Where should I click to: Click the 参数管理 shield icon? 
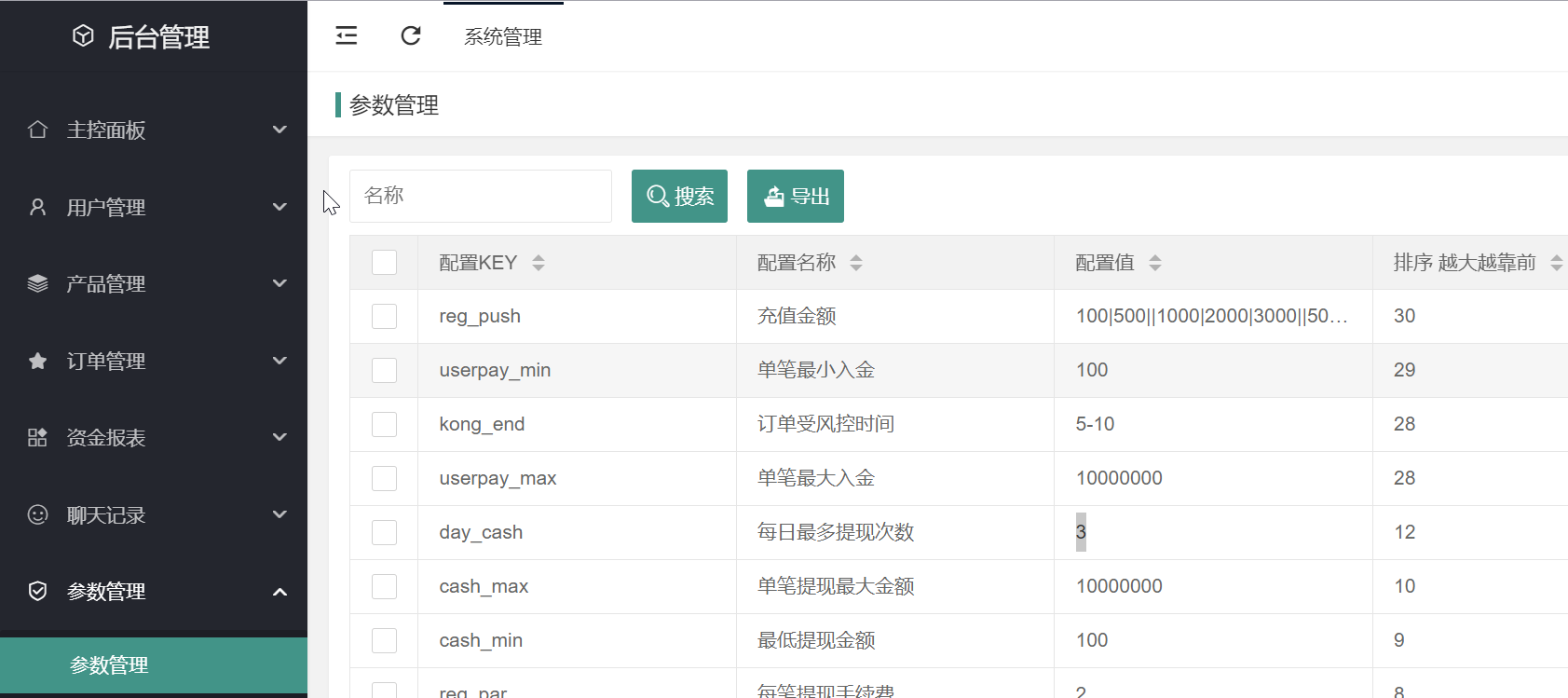point(37,591)
